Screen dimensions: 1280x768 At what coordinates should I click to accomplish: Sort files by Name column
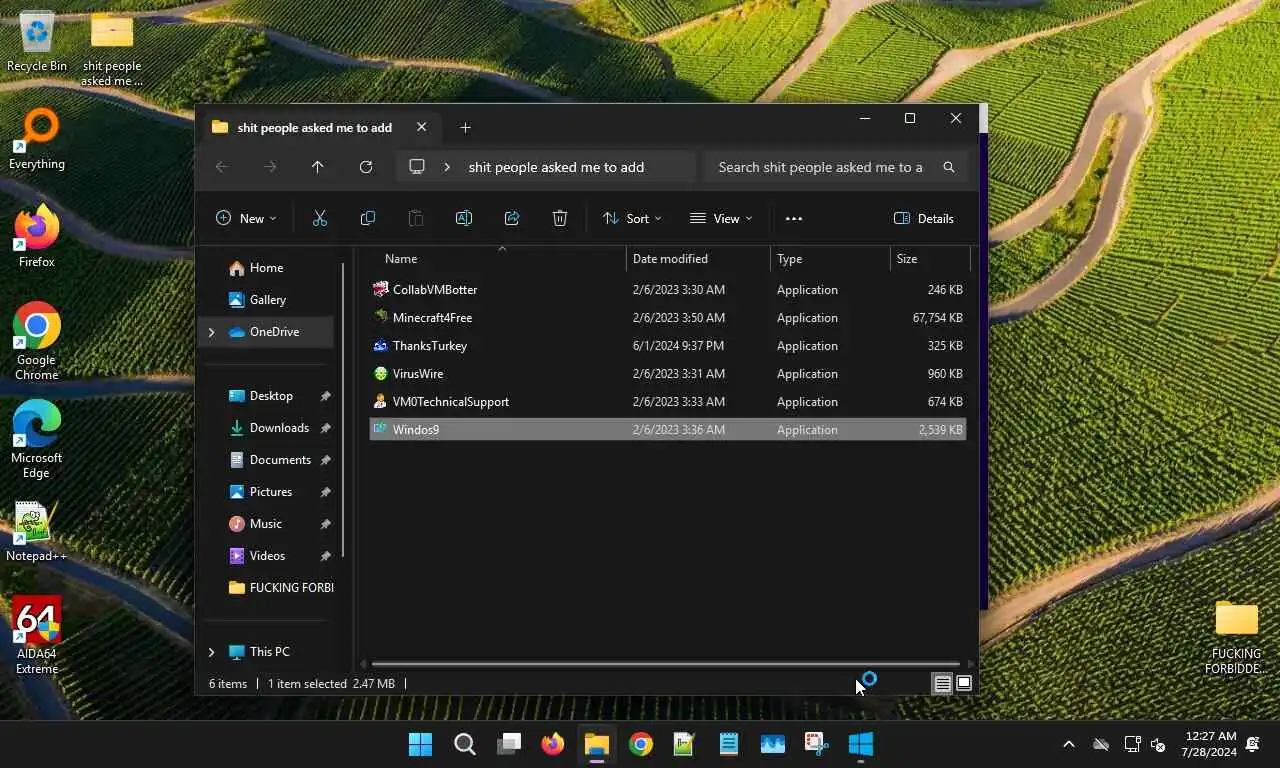401,259
